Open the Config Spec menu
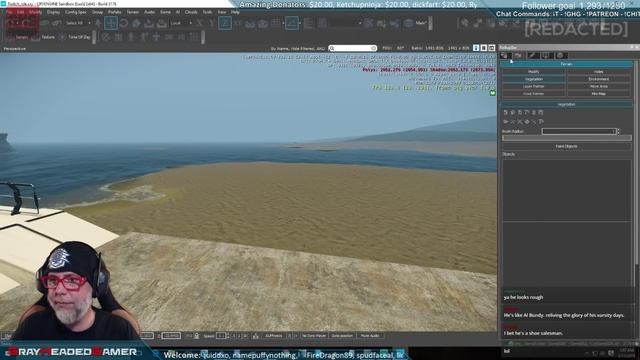 76,12
